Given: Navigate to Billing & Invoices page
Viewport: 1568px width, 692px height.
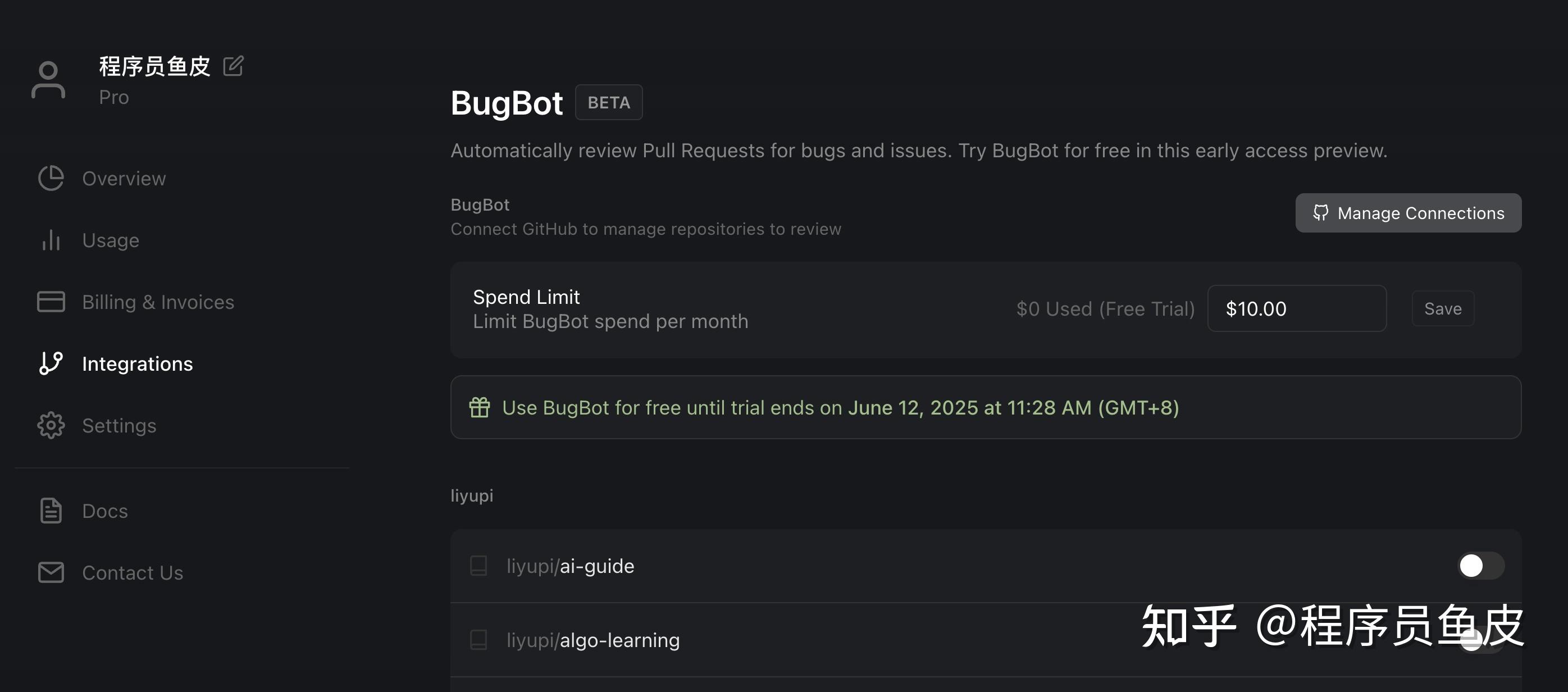Looking at the screenshot, I should coord(158,302).
